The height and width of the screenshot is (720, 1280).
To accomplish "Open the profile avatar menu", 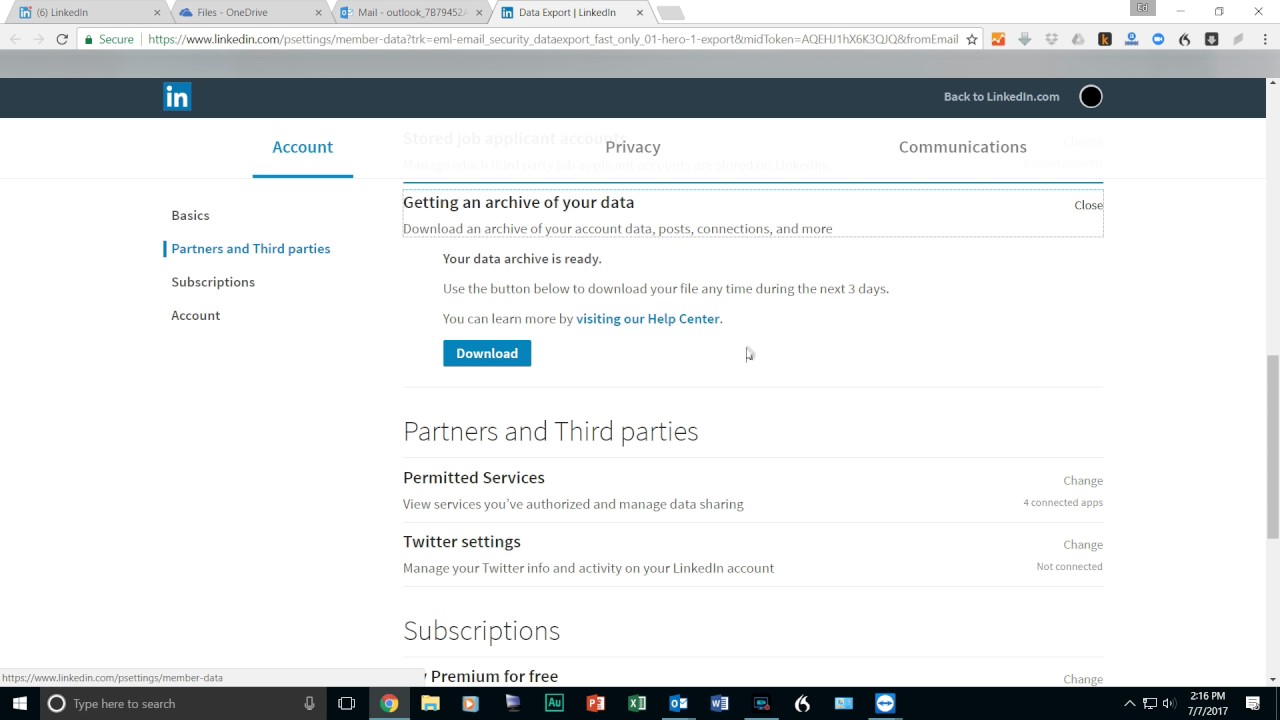I will click(1091, 97).
